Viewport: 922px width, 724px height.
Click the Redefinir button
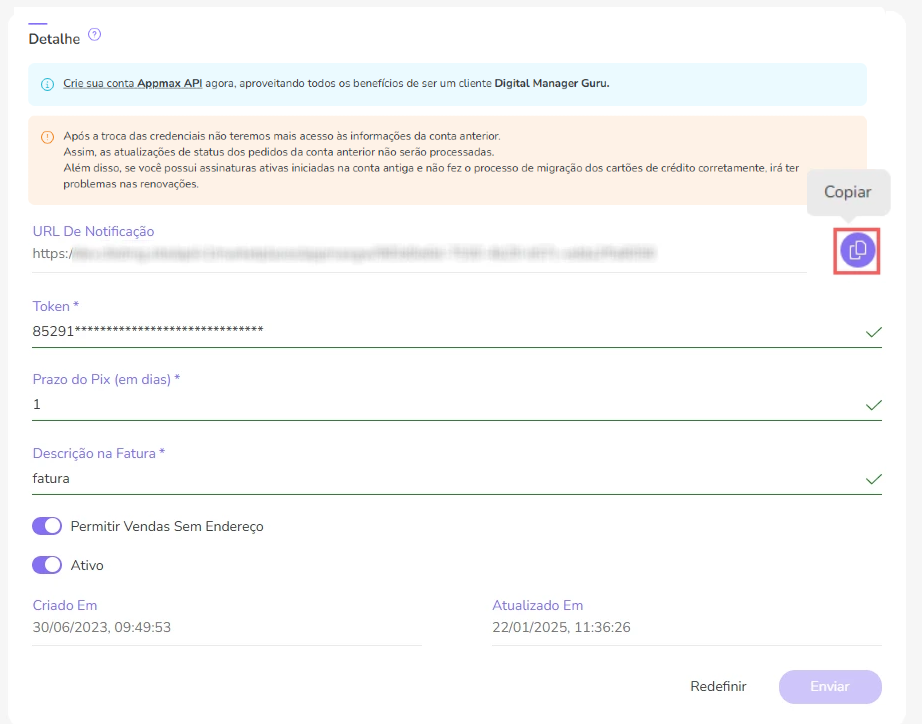718,686
